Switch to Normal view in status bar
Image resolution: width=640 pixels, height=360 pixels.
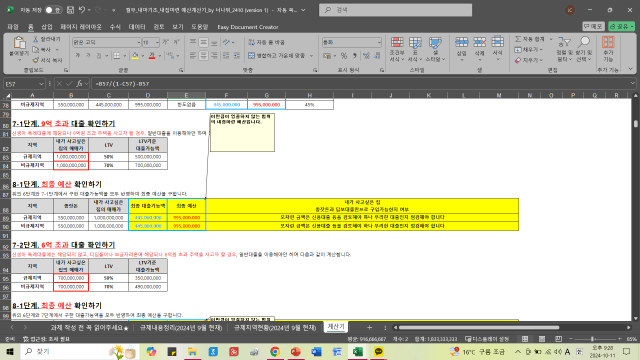coord(525,339)
